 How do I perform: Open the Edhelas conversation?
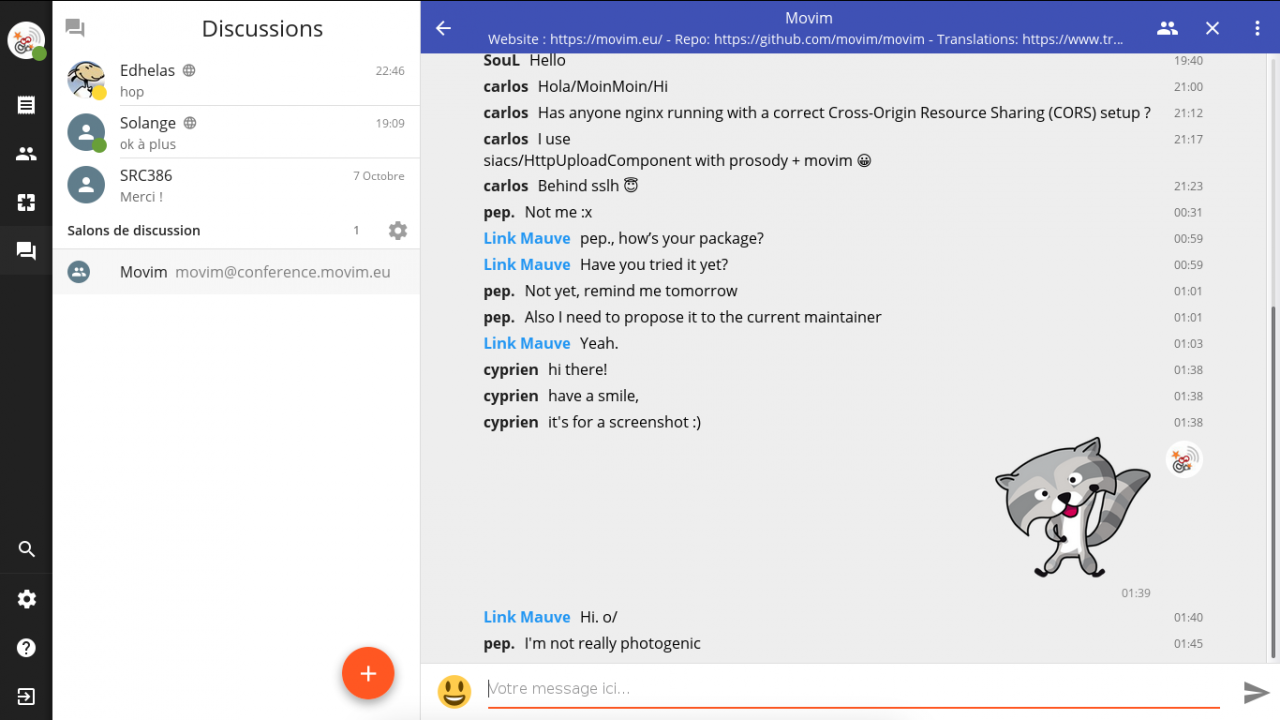point(236,80)
